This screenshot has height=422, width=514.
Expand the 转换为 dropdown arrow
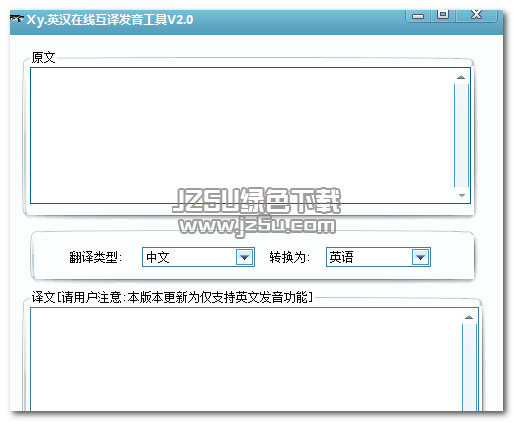[420, 257]
